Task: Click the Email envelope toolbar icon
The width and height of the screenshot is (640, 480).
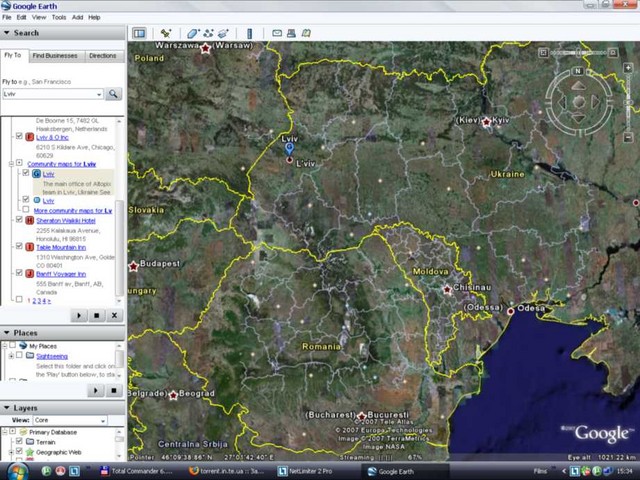Action: pyautogui.click(x=277, y=33)
